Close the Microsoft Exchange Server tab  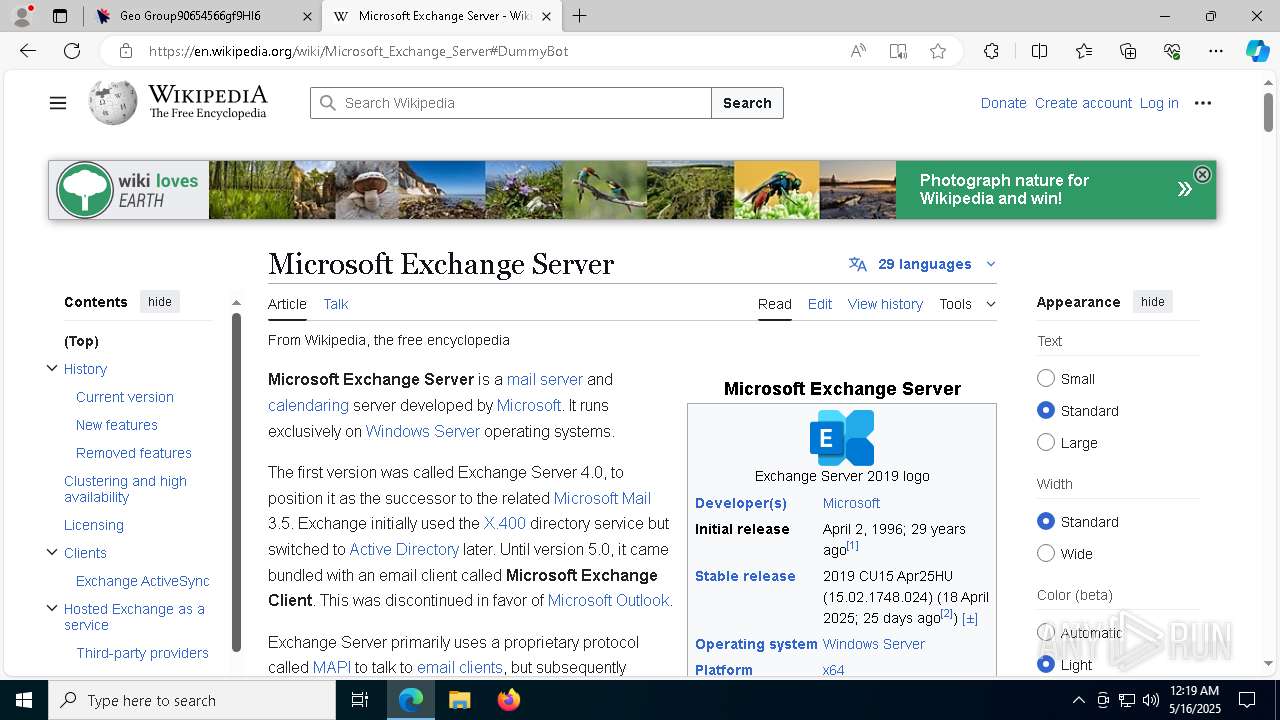[x=546, y=16]
